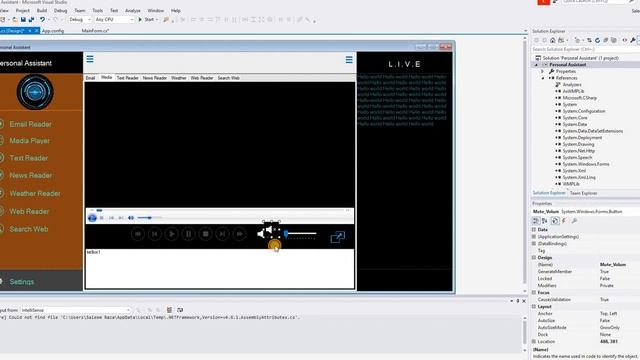
Task: Click the Undo icon in the toolbar
Action: tap(42, 20)
